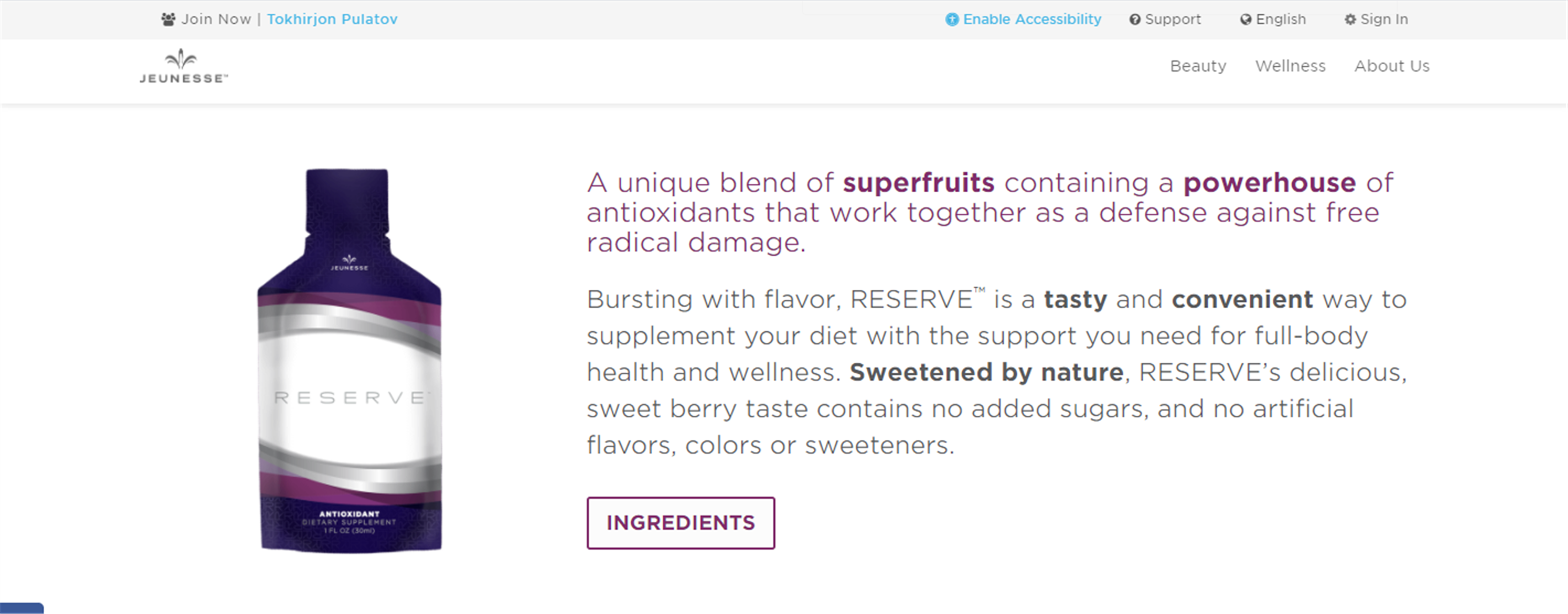
Task: Expand the English language selector
Action: pyautogui.click(x=1281, y=19)
